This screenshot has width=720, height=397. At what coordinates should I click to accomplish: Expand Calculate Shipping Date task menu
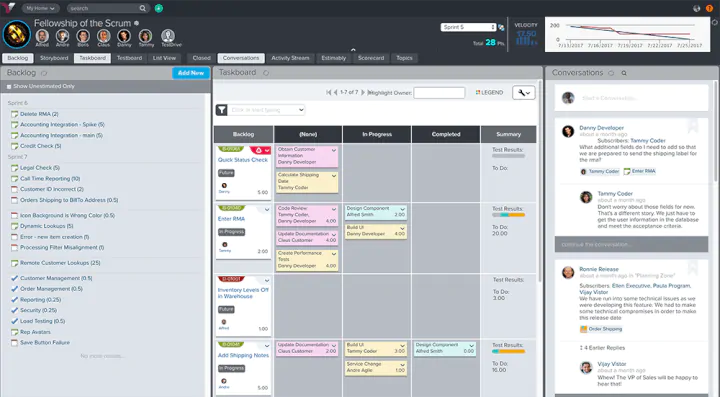tap(334, 176)
